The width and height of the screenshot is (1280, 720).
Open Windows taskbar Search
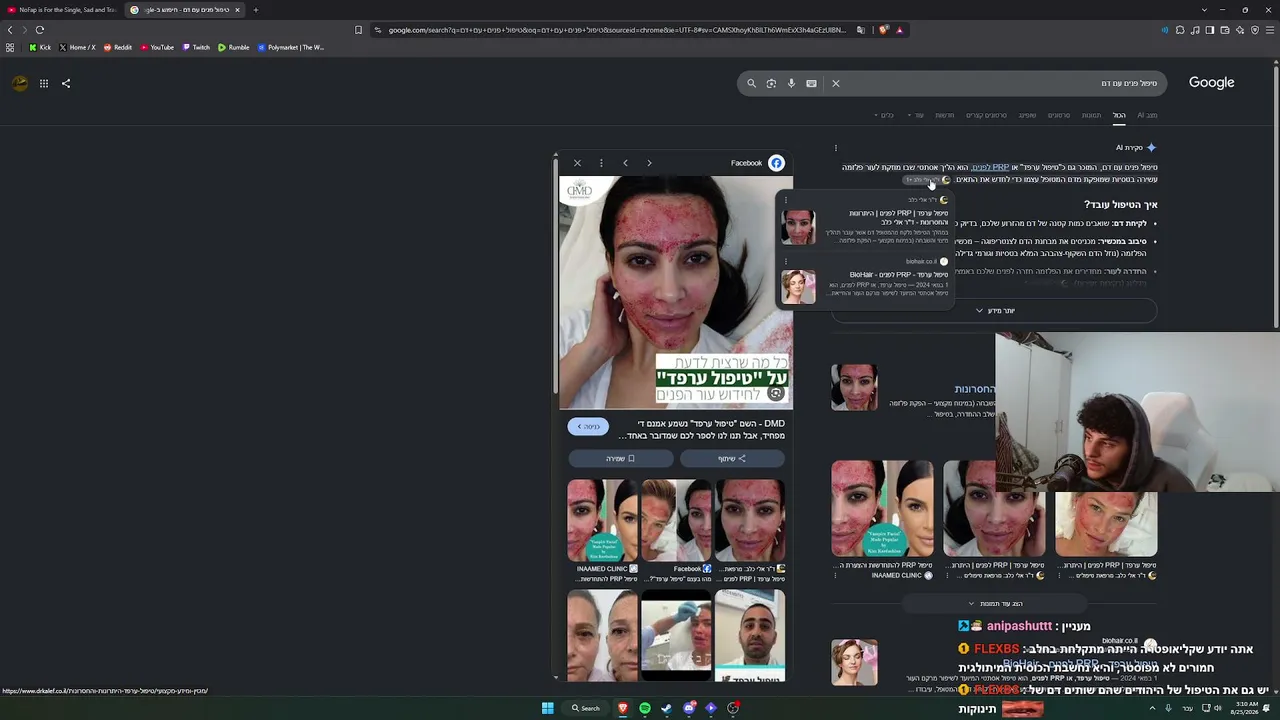[586, 708]
